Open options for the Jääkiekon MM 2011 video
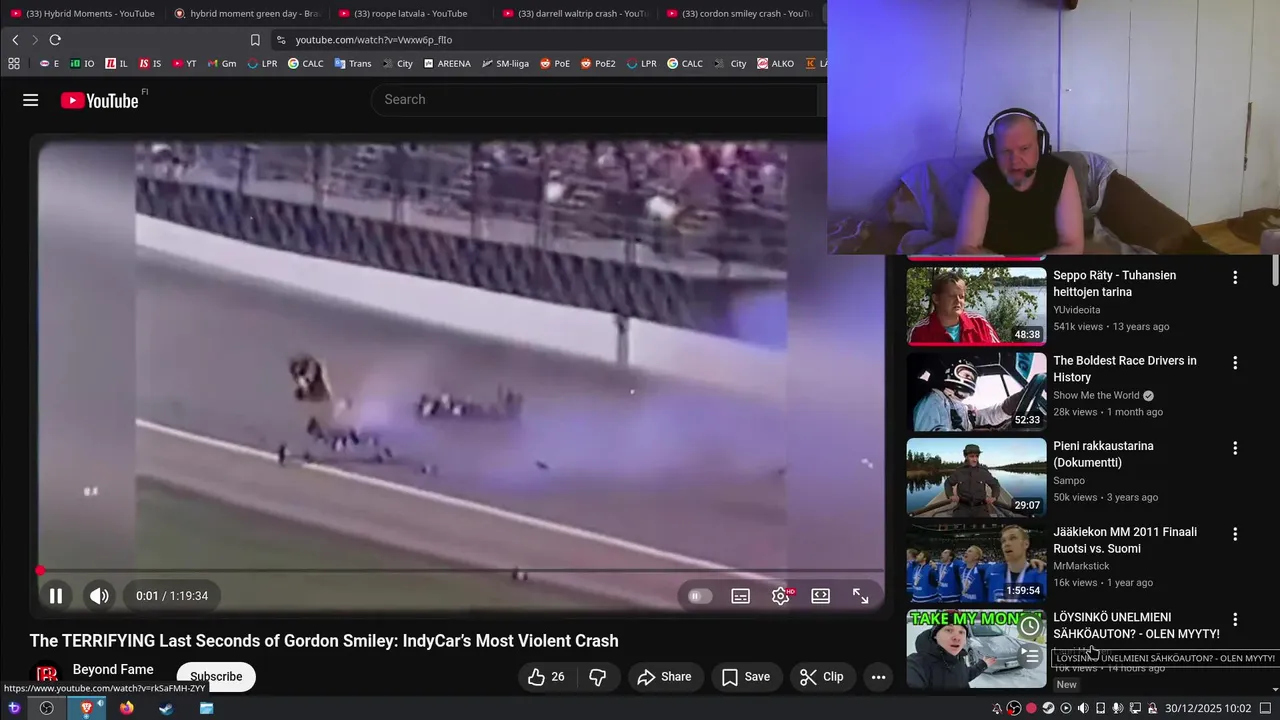Viewport: 1280px width, 720px height. pyautogui.click(x=1235, y=534)
